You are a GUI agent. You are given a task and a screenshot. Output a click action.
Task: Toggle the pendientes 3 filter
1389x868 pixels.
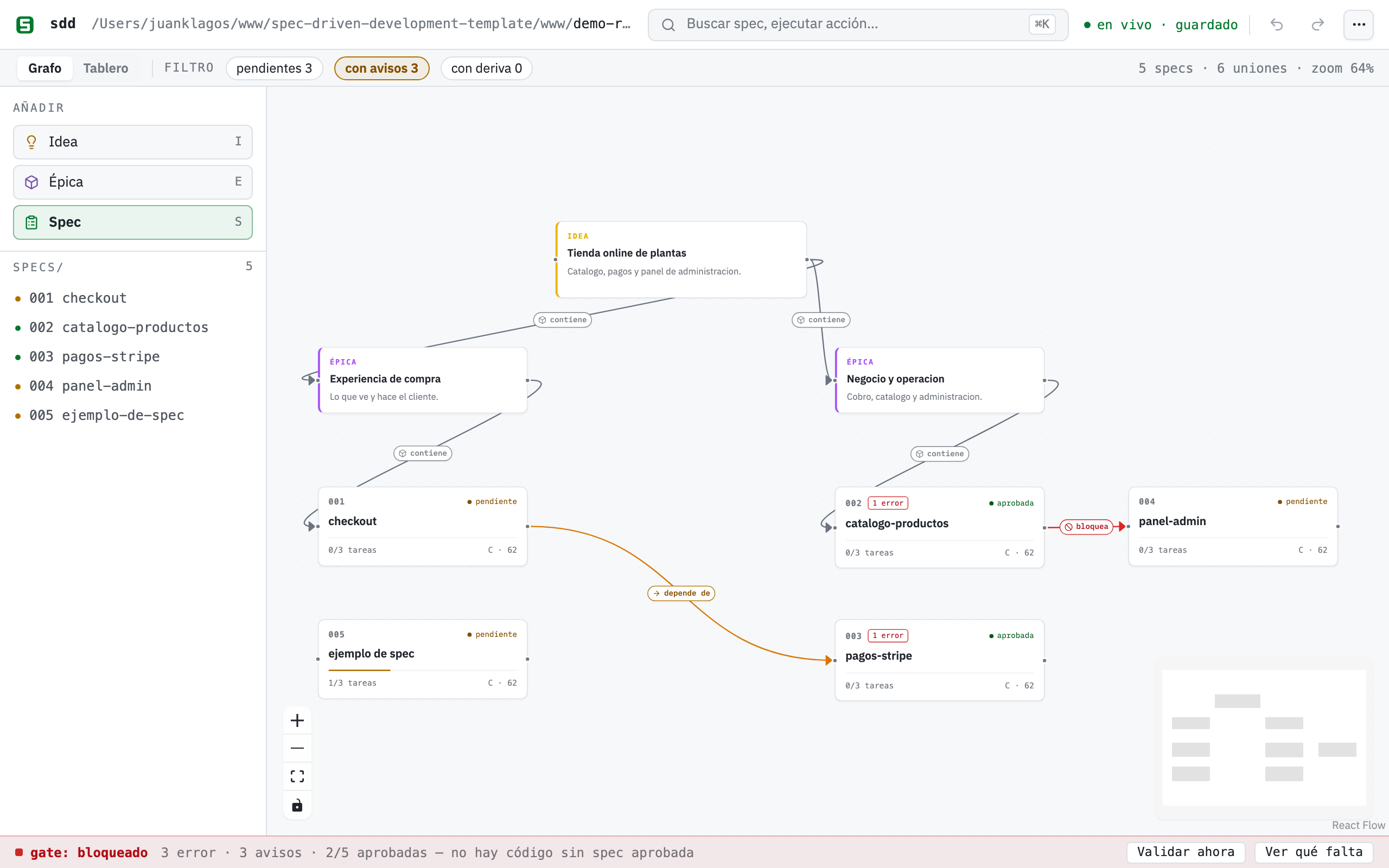[x=275, y=68]
